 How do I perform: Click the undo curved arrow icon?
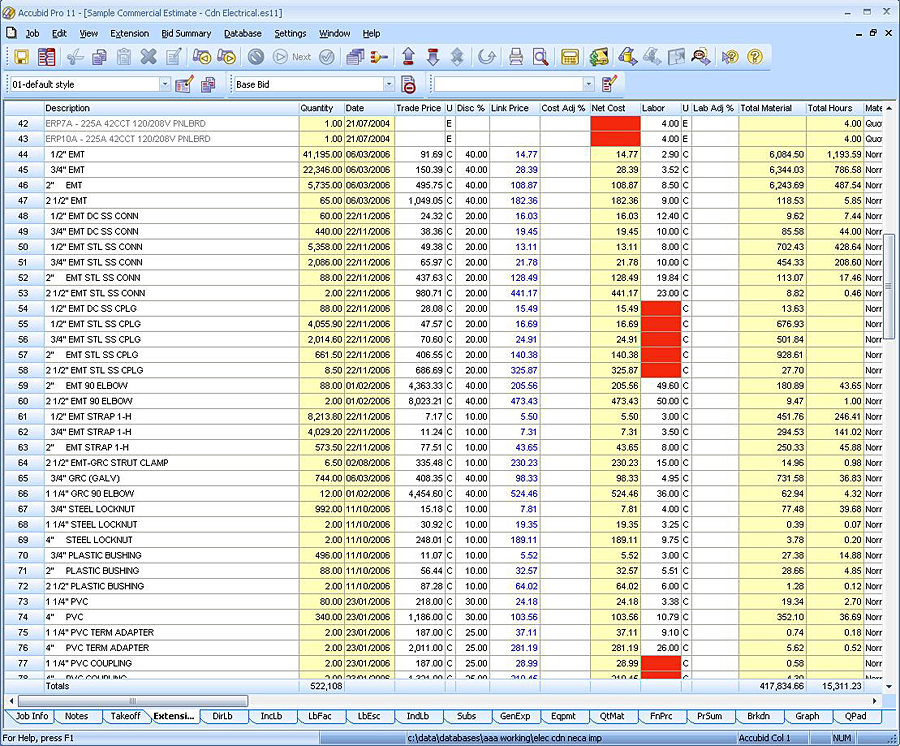pos(486,57)
